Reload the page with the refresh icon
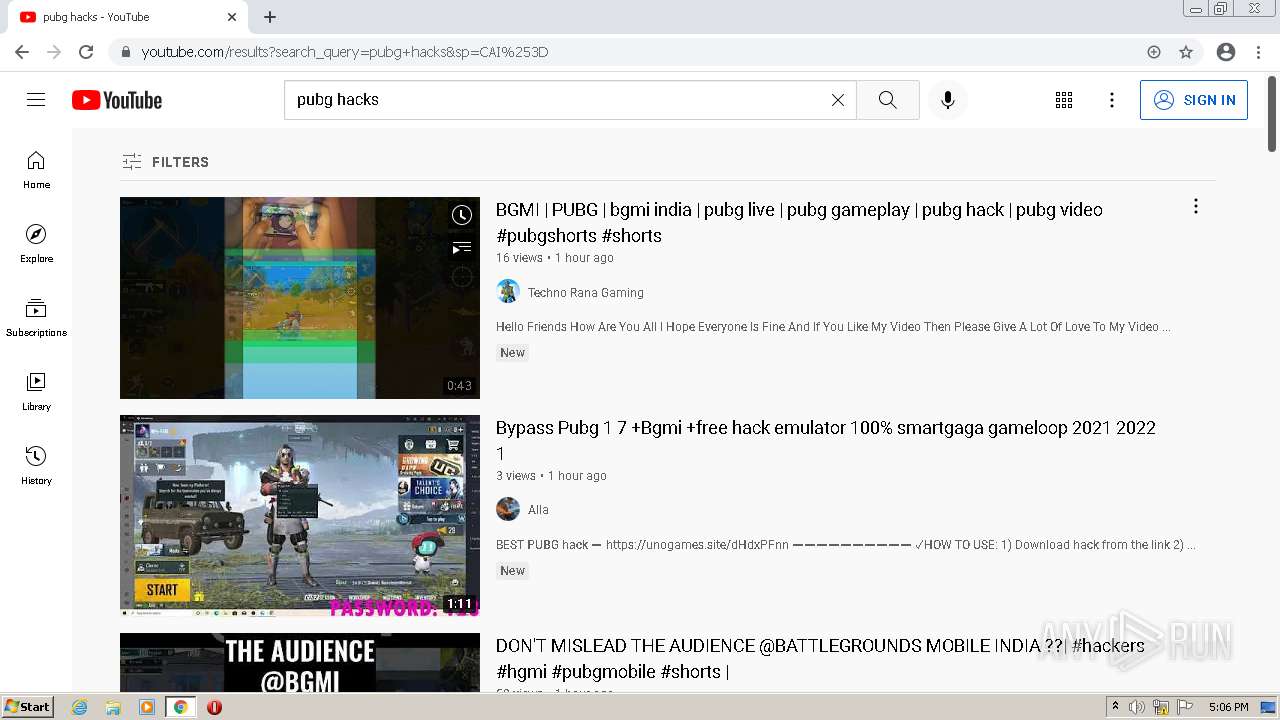 (86, 52)
